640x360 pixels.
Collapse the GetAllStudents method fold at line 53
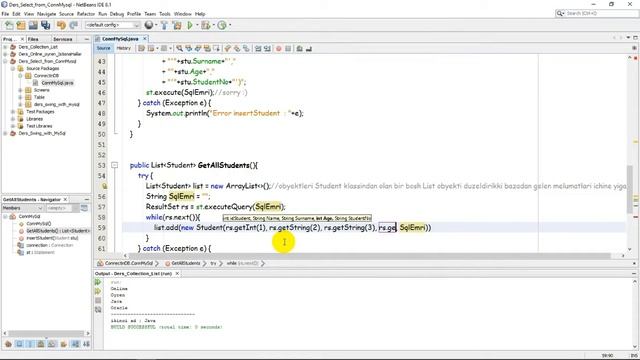coord(115,165)
